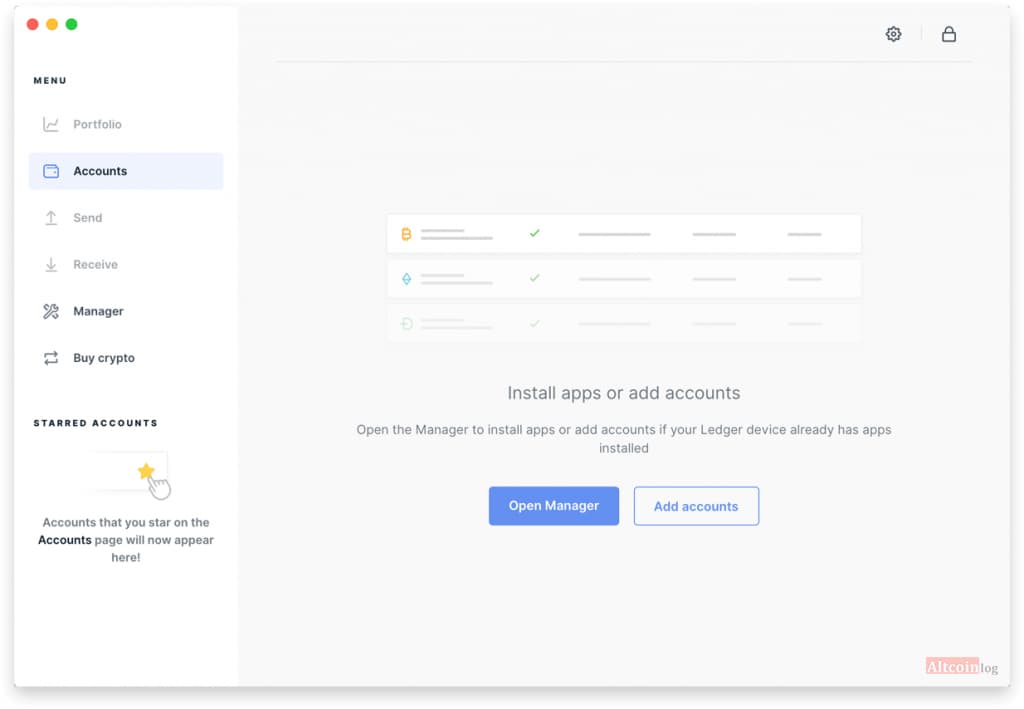Open settings via the gear icon

point(893,34)
